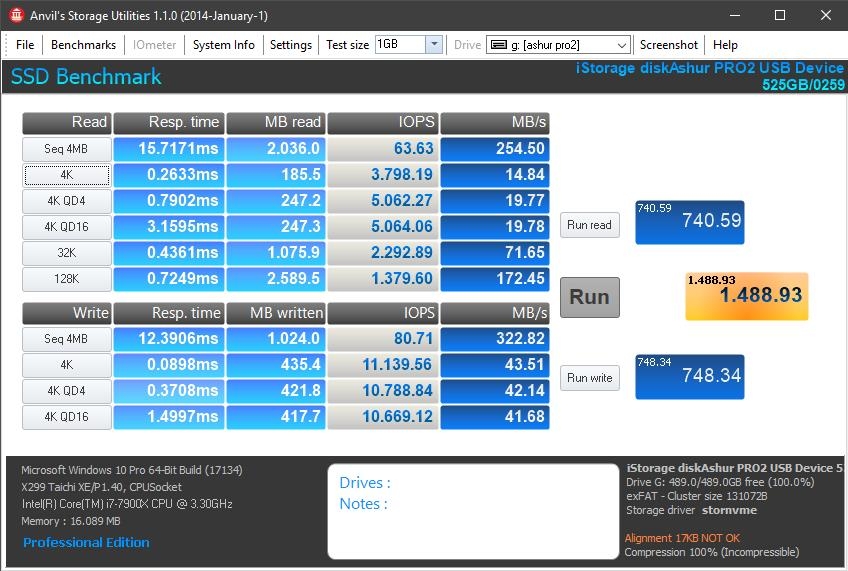Image resolution: width=848 pixels, height=571 pixels.
Task: Open the Settings menu
Action: coord(291,45)
